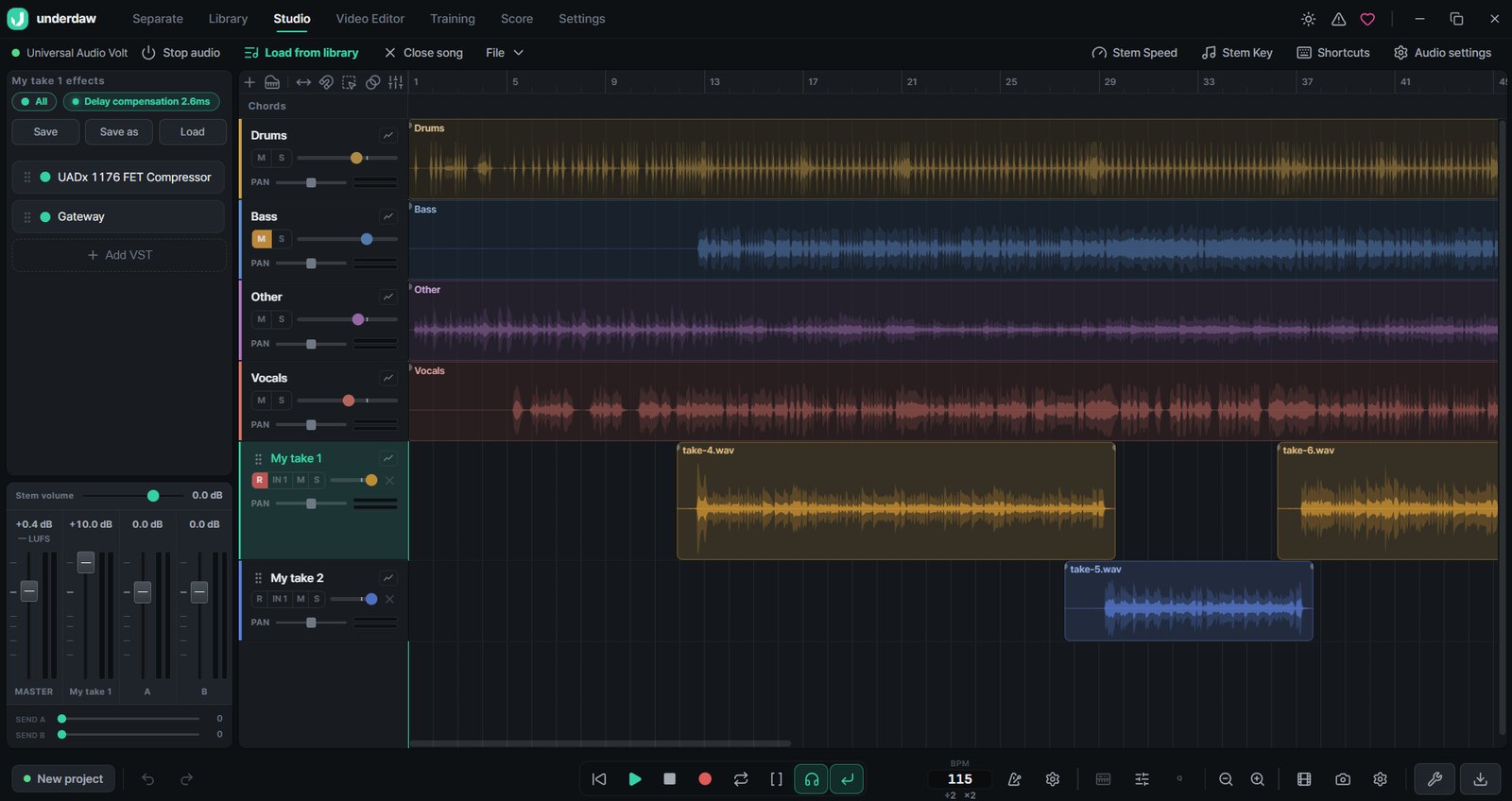Toggle the magnet snap icon
1512x801 pixels.
[x=326, y=82]
